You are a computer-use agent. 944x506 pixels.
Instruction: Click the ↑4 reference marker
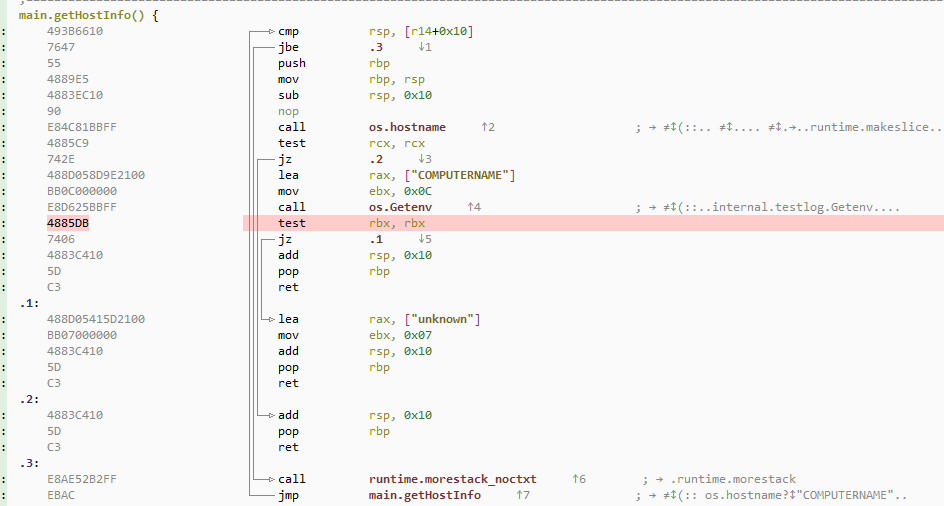[x=474, y=207]
